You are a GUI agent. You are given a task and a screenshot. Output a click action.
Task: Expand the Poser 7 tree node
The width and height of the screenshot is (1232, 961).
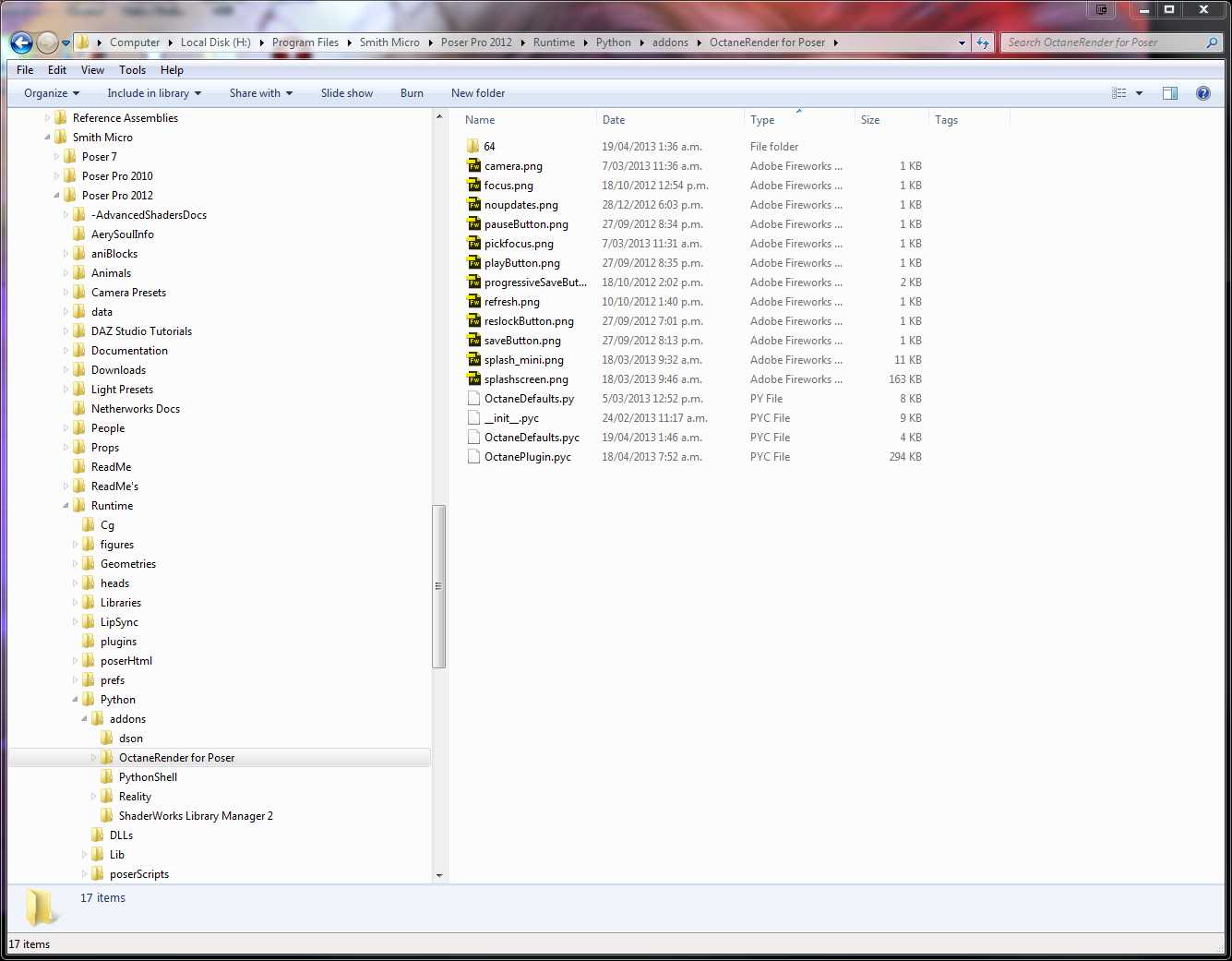(56, 157)
